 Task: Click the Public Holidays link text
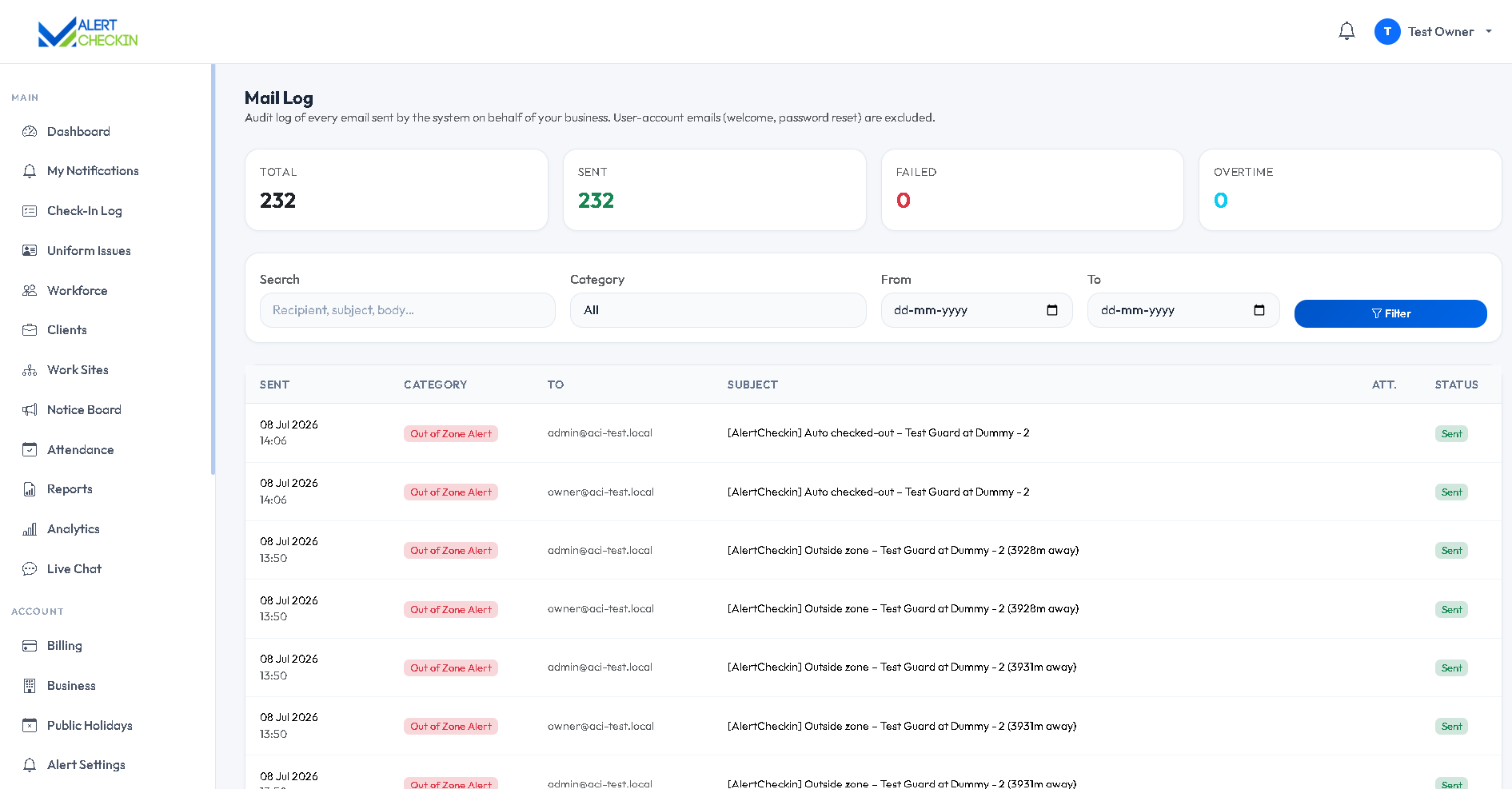(x=90, y=726)
